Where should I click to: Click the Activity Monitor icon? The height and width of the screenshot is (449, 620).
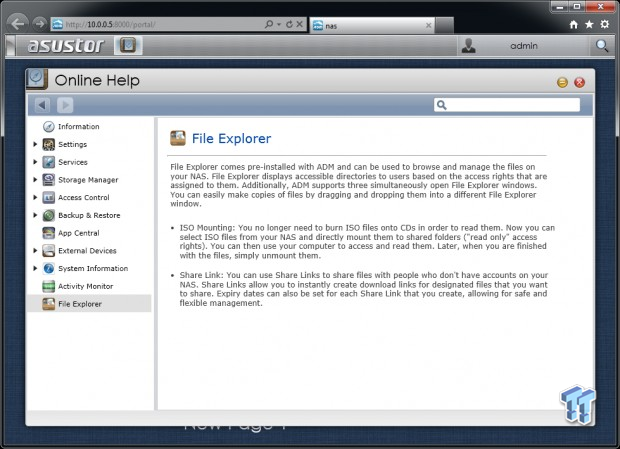pyautogui.click(x=49, y=286)
